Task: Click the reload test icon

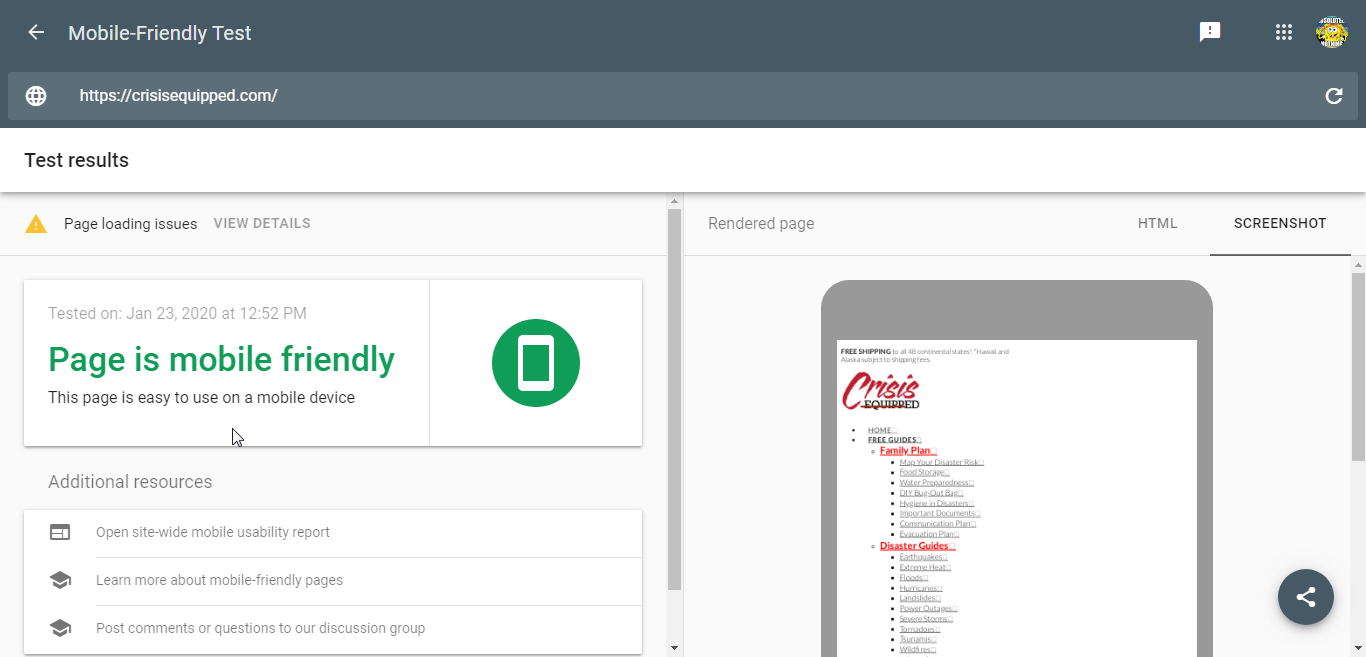Action: point(1333,96)
